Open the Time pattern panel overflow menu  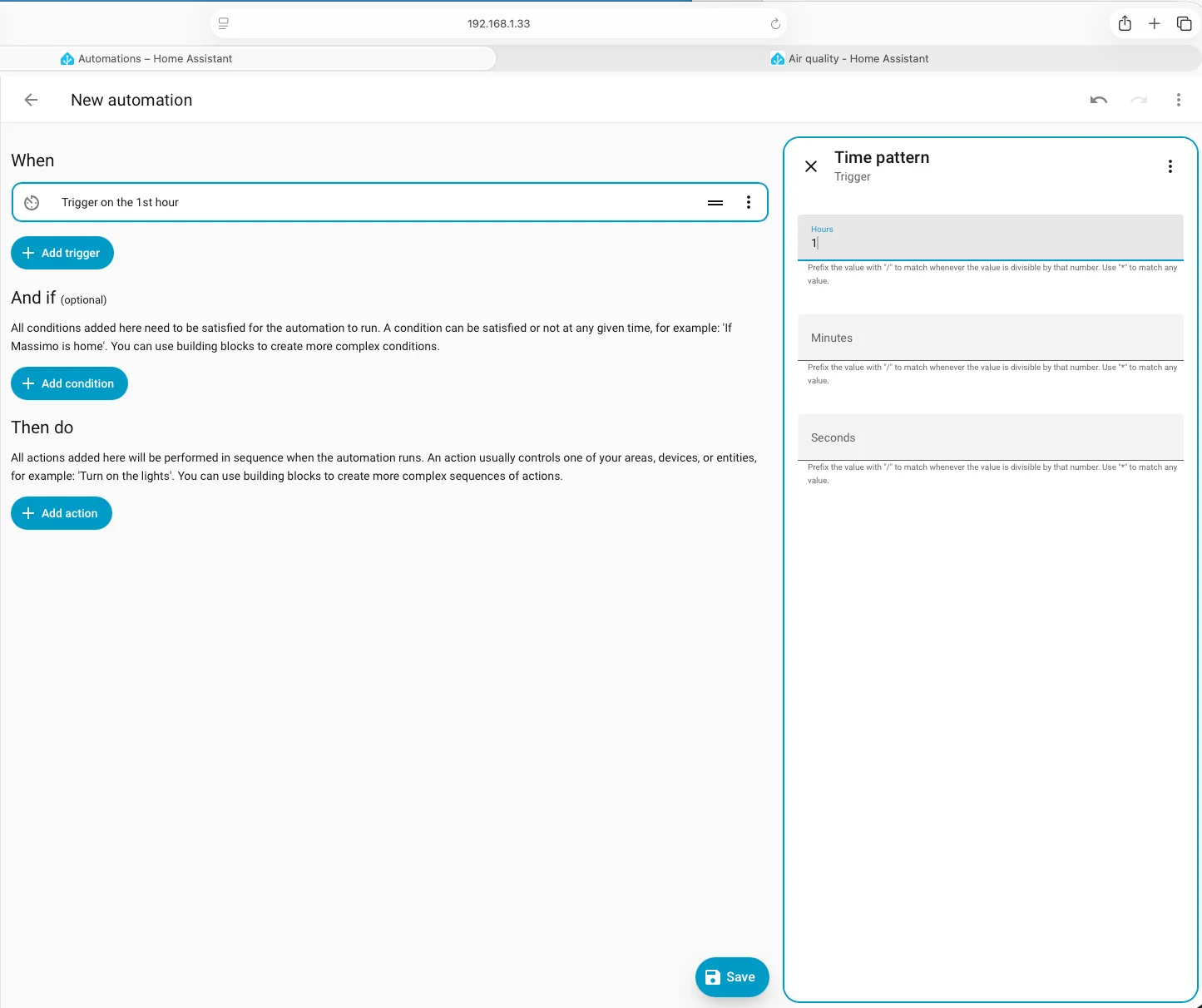click(x=1170, y=166)
